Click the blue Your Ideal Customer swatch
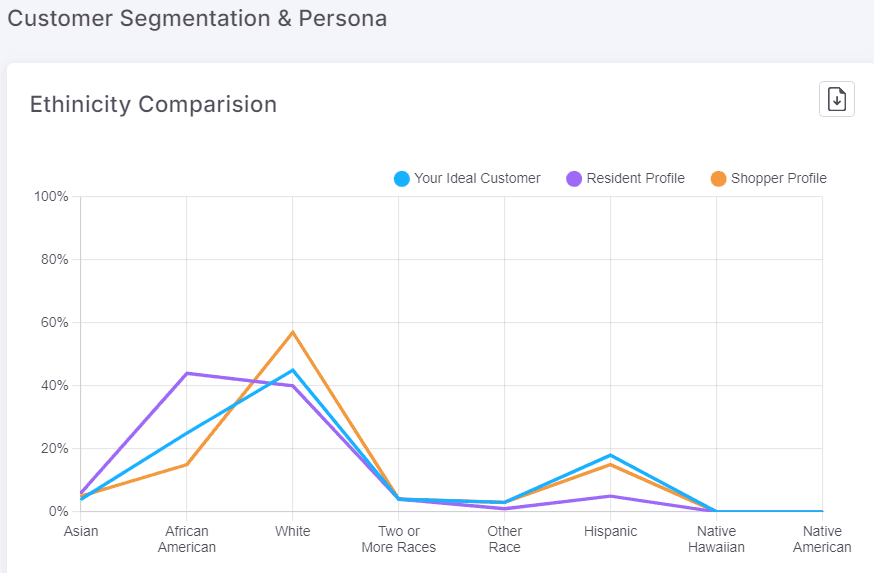 click(402, 179)
